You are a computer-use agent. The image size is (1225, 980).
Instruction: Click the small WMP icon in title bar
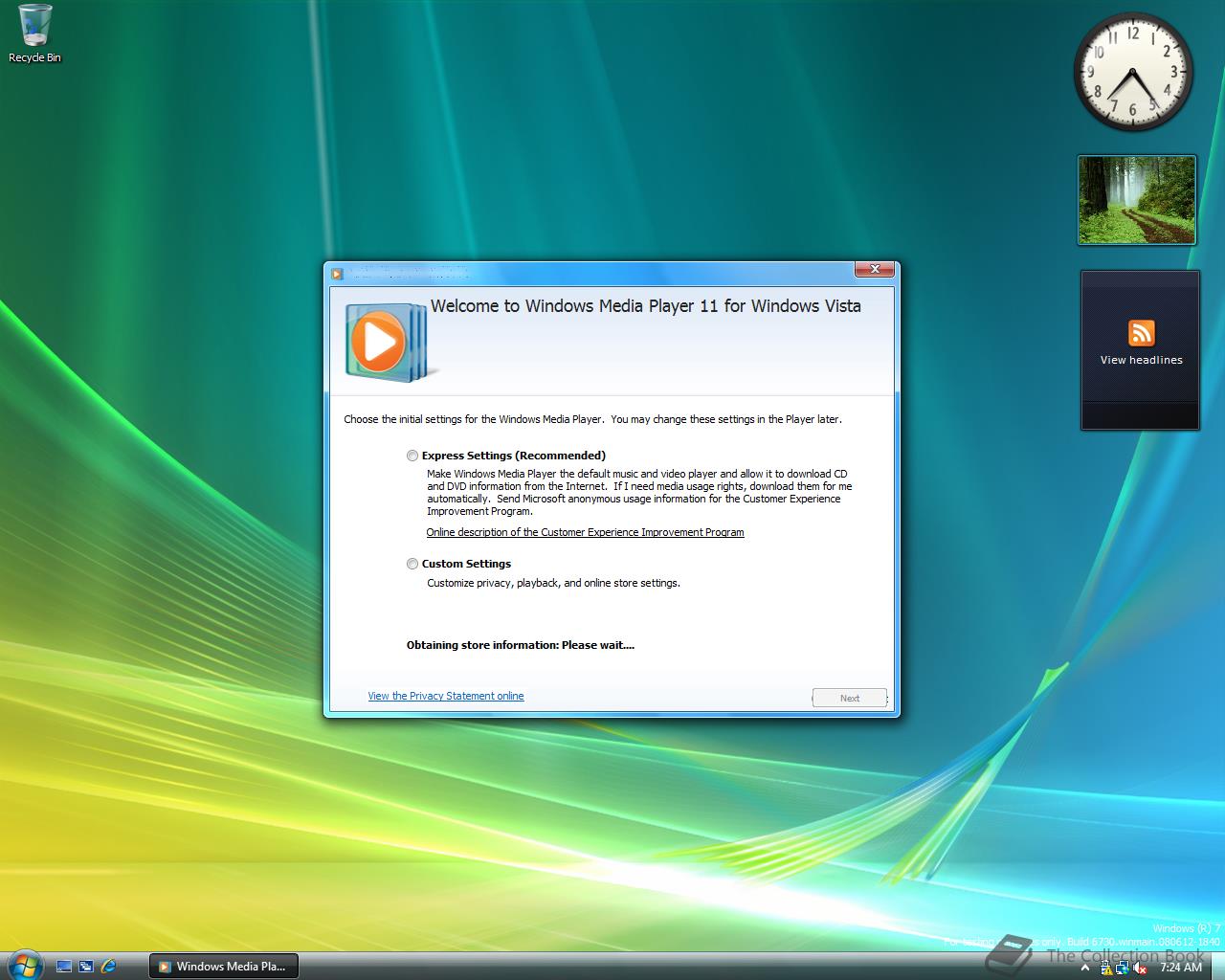click(337, 273)
